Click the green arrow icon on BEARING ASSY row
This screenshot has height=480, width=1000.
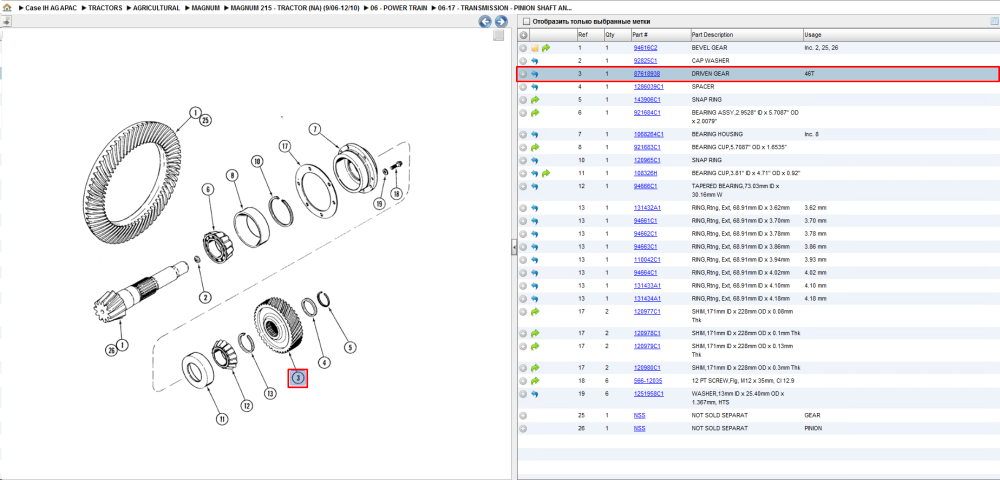[535, 113]
